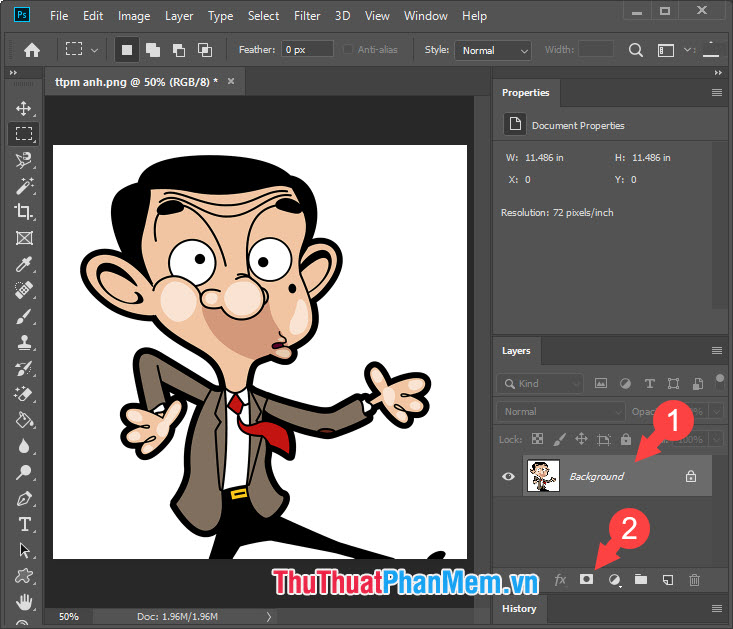Screen dimensions: 733x629
Task: Expand the collapsed toolbox double arrows
Action: [x=13, y=72]
